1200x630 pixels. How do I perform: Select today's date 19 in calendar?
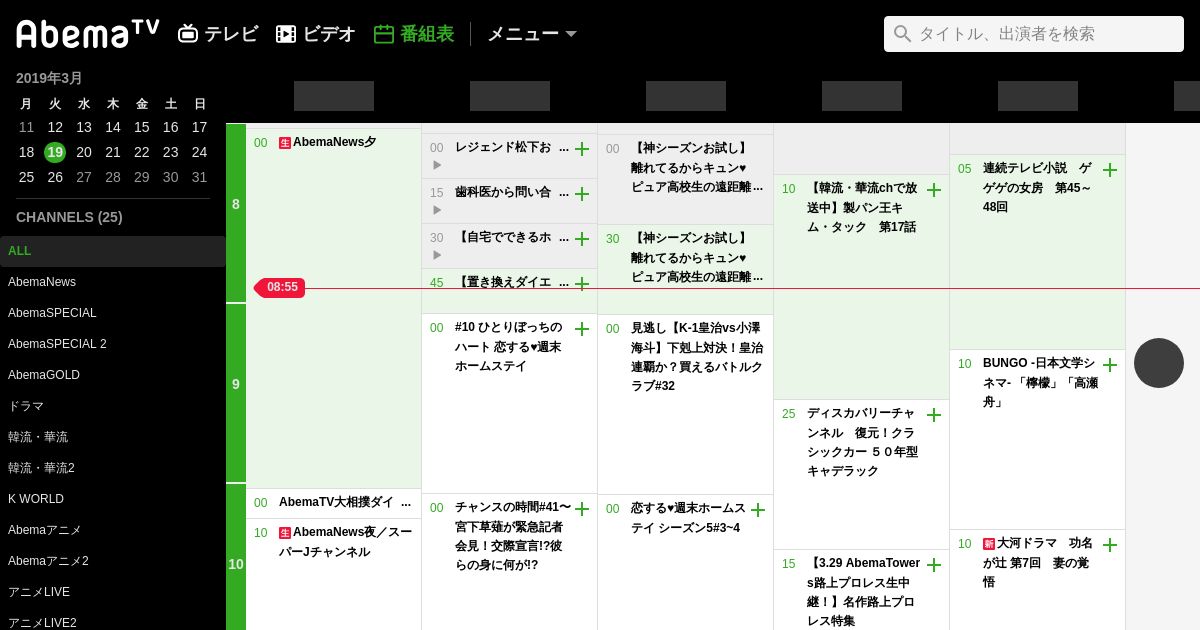click(55, 152)
